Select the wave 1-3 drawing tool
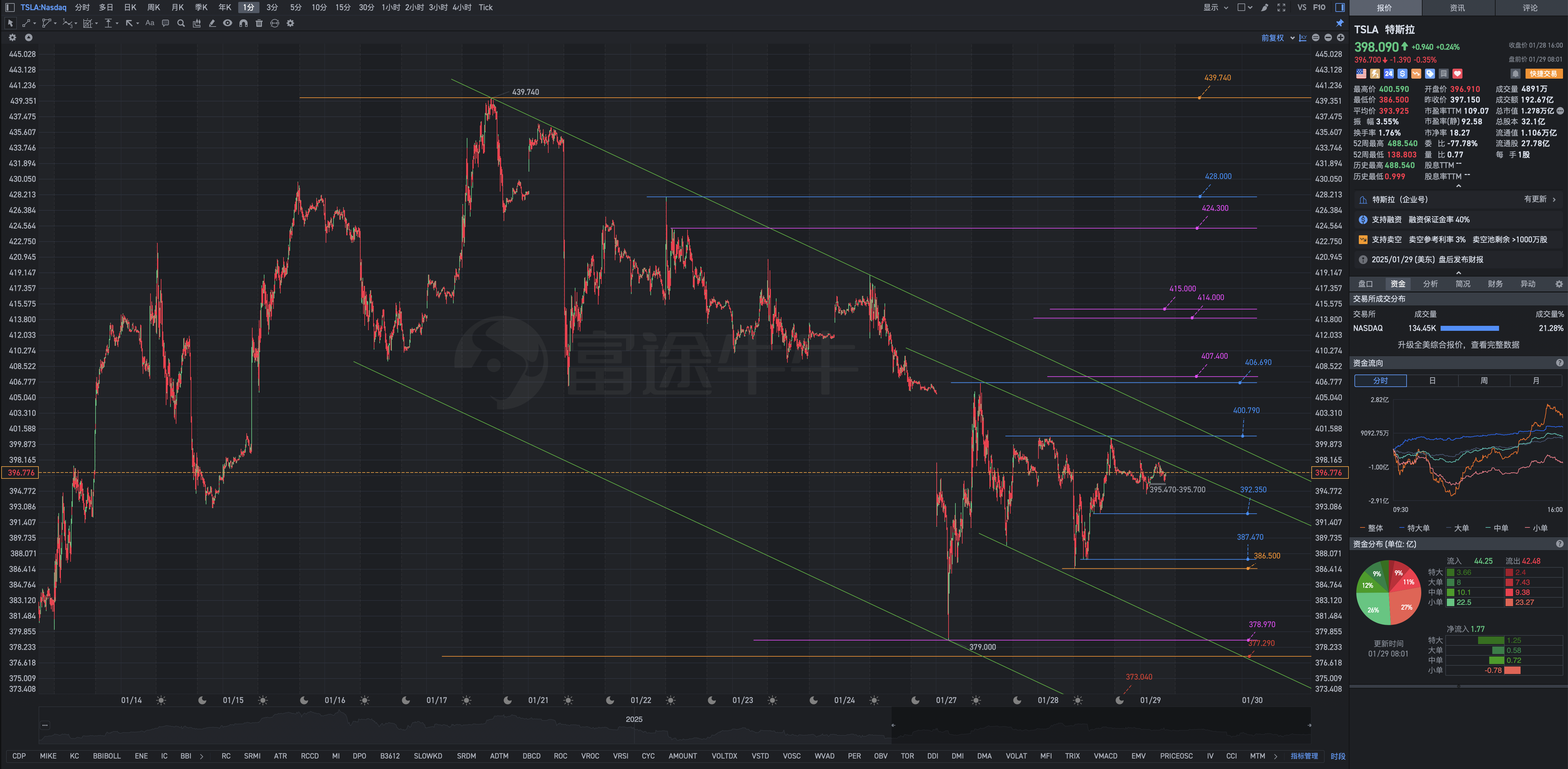Viewport: 1568px width, 769px height. point(67,23)
